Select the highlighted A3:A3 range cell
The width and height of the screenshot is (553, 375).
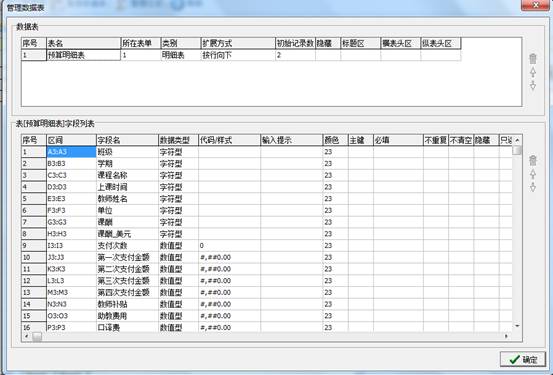click(71, 152)
